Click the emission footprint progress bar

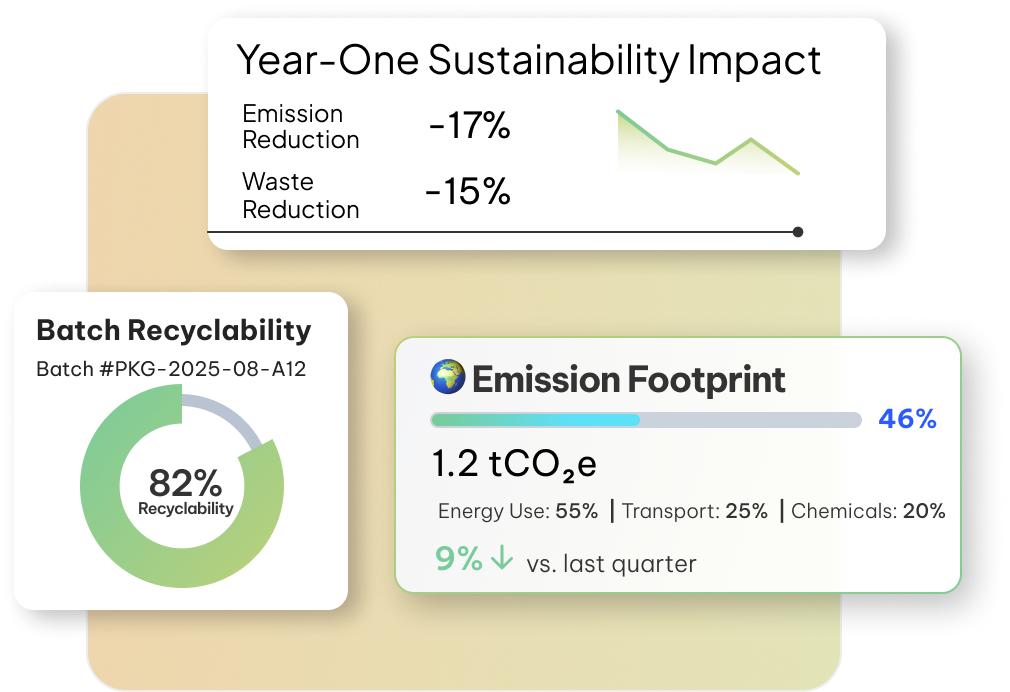point(645,420)
